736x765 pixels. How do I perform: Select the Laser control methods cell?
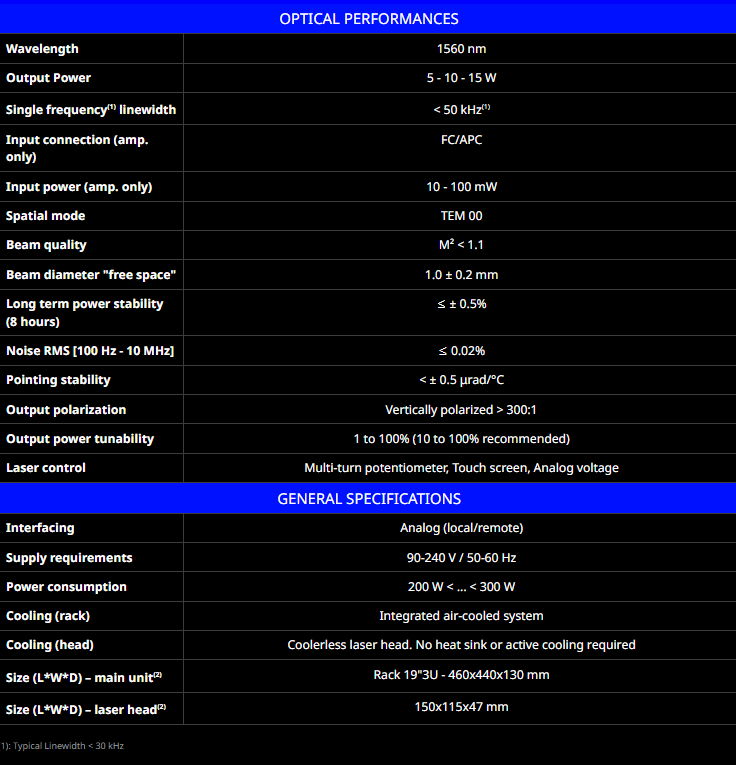pos(461,468)
